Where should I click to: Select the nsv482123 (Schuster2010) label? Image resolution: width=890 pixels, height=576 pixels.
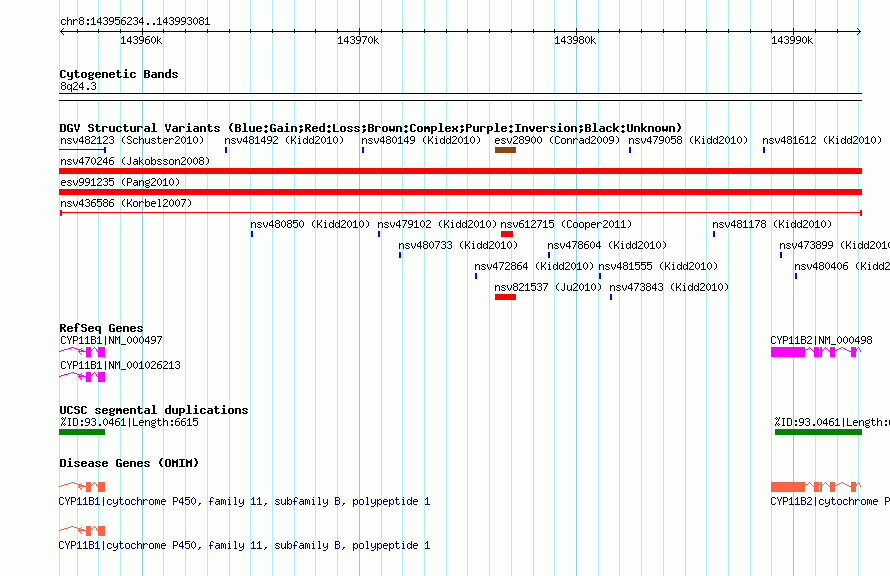[x=132, y=140]
